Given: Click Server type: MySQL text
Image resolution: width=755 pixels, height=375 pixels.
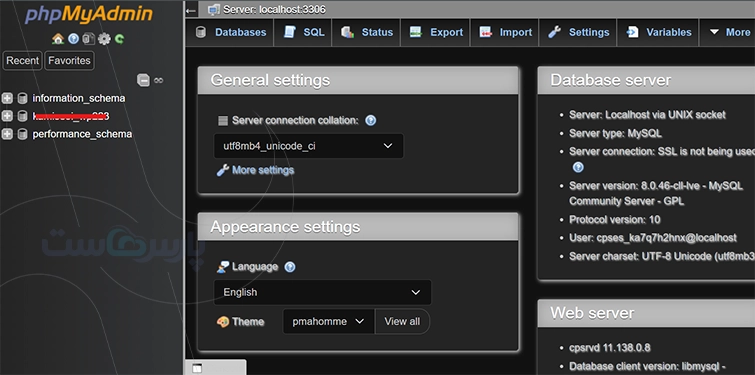Looking at the screenshot, I should coord(615,133).
